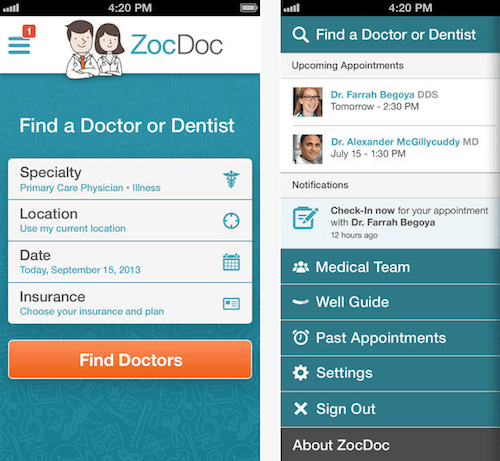Tap the Sign Out X icon

tap(301, 408)
